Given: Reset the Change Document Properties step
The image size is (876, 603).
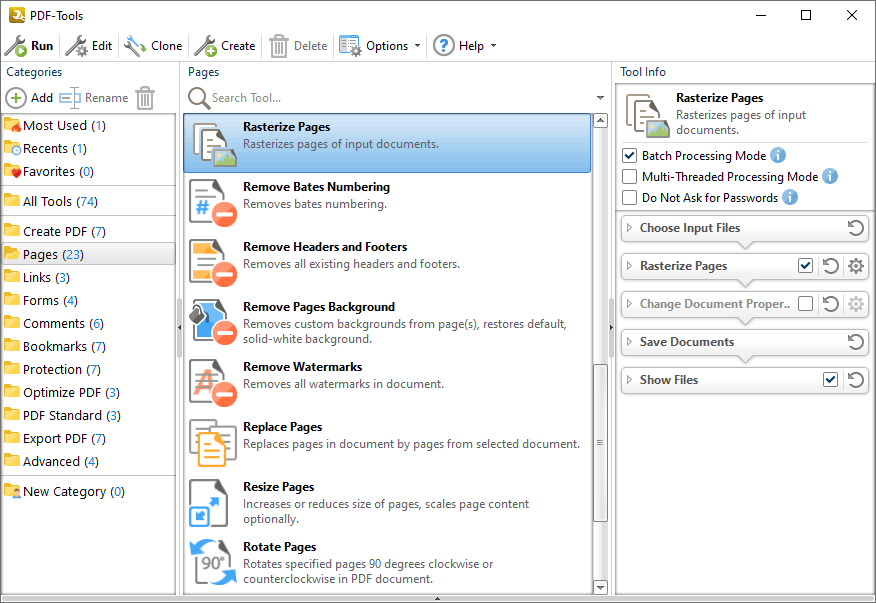Looking at the screenshot, I should [831, 304].
